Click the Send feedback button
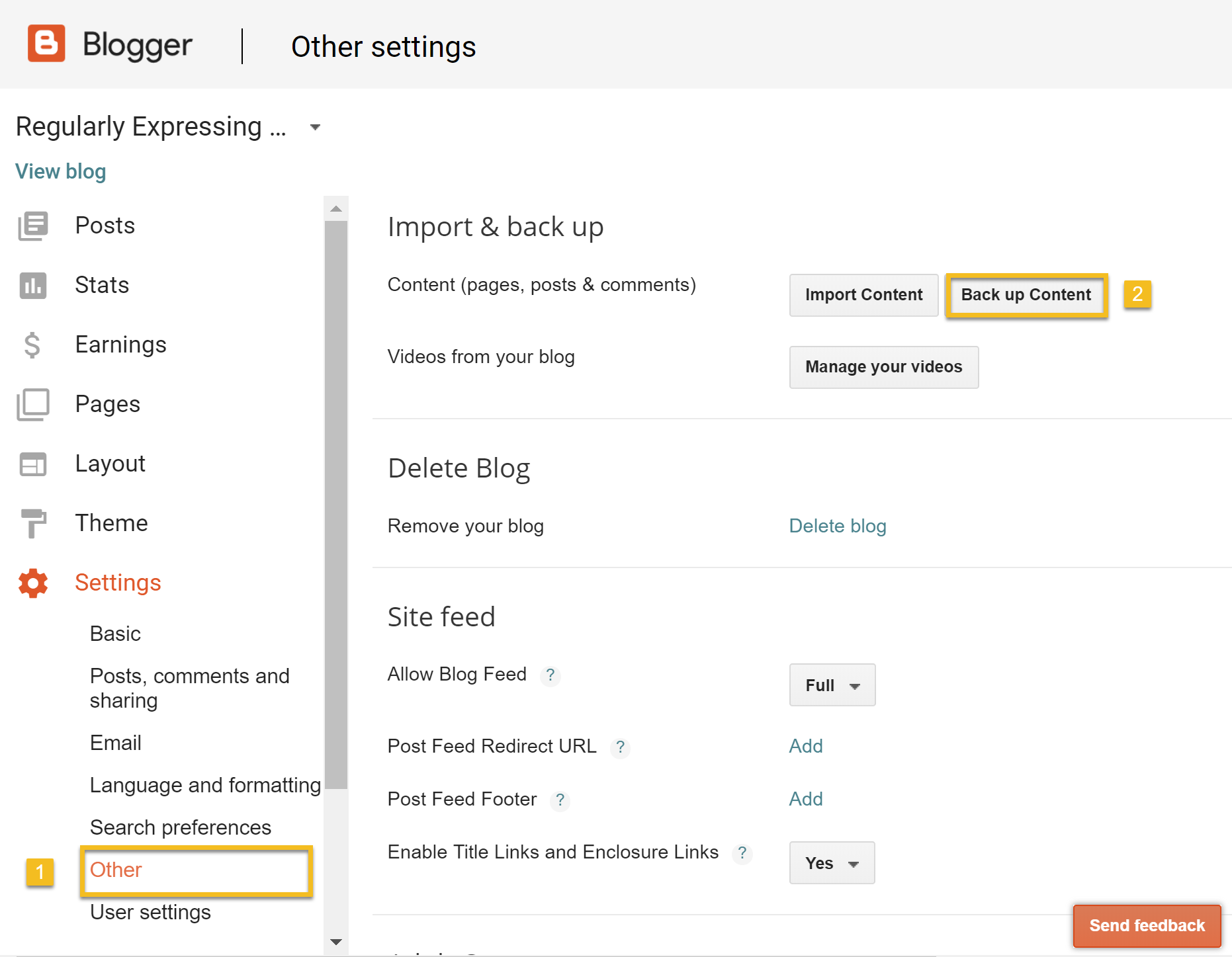1232x957 pixels. click(x=1147, y=925)
